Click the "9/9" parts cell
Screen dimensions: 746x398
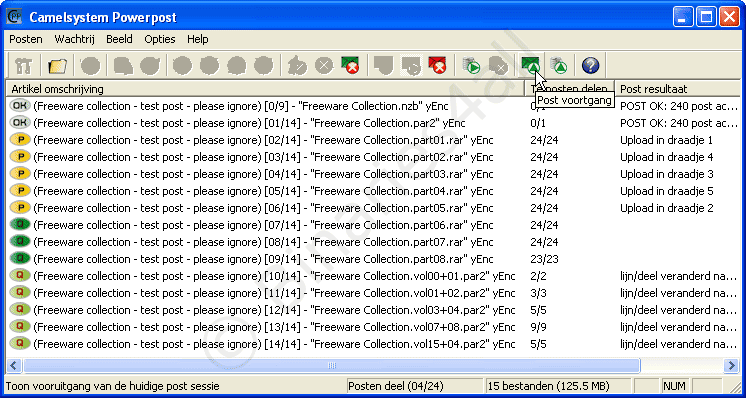tap(538, 327)
